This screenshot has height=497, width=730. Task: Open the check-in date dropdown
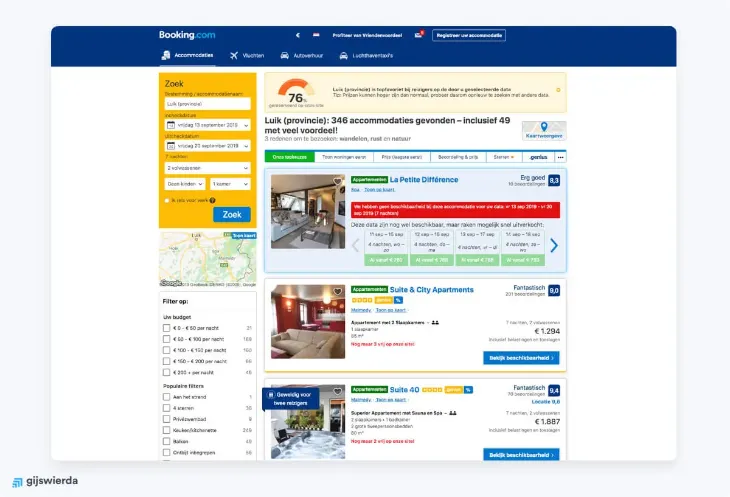(208, 125)
